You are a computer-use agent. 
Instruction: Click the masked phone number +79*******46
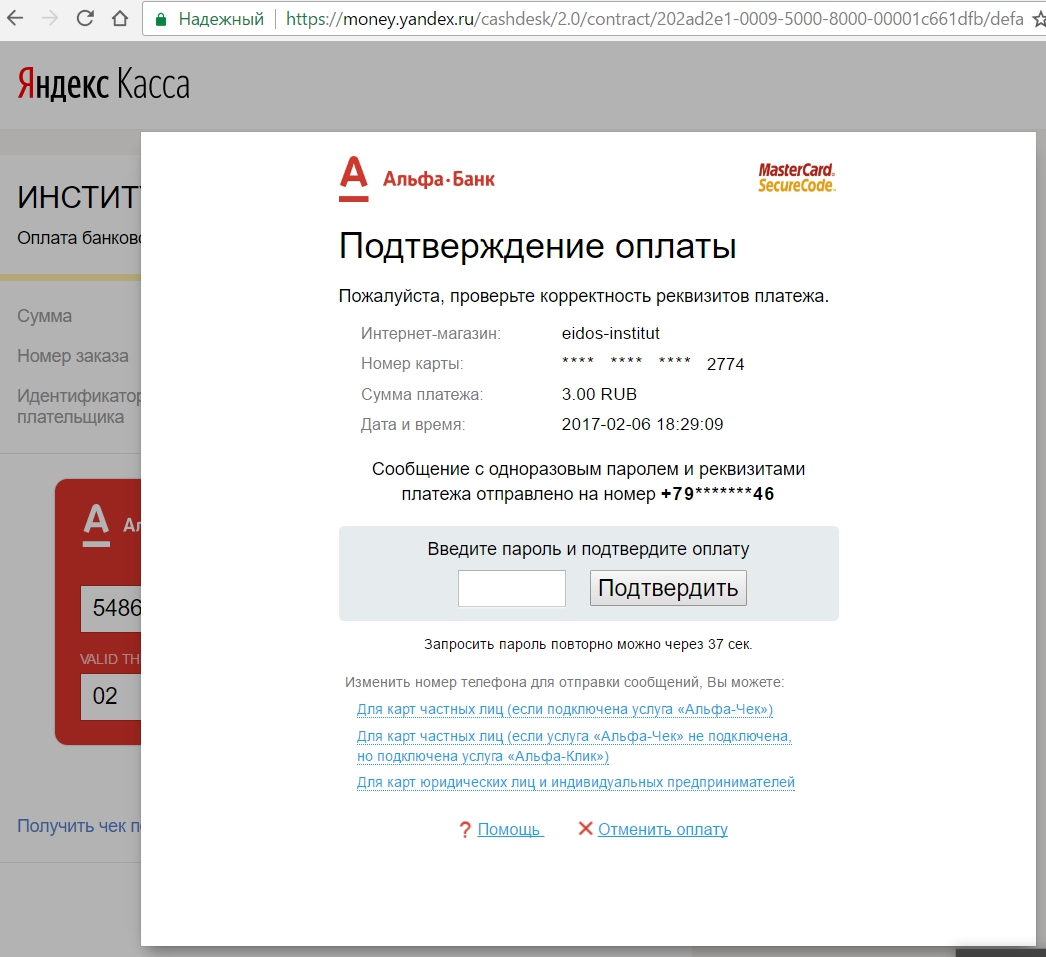tap(717, 494)
